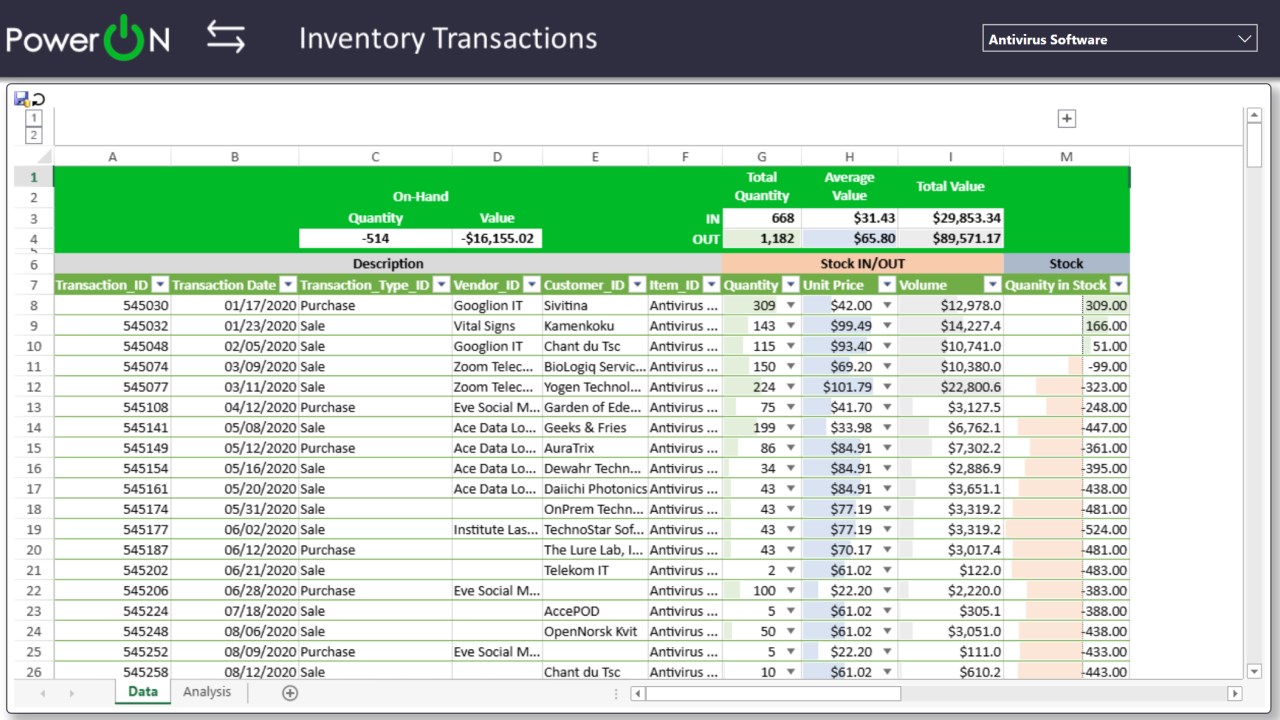Open Customer_ID filter dropdown
Viewport: 1280px width, 720px height.
coord(637,285)
